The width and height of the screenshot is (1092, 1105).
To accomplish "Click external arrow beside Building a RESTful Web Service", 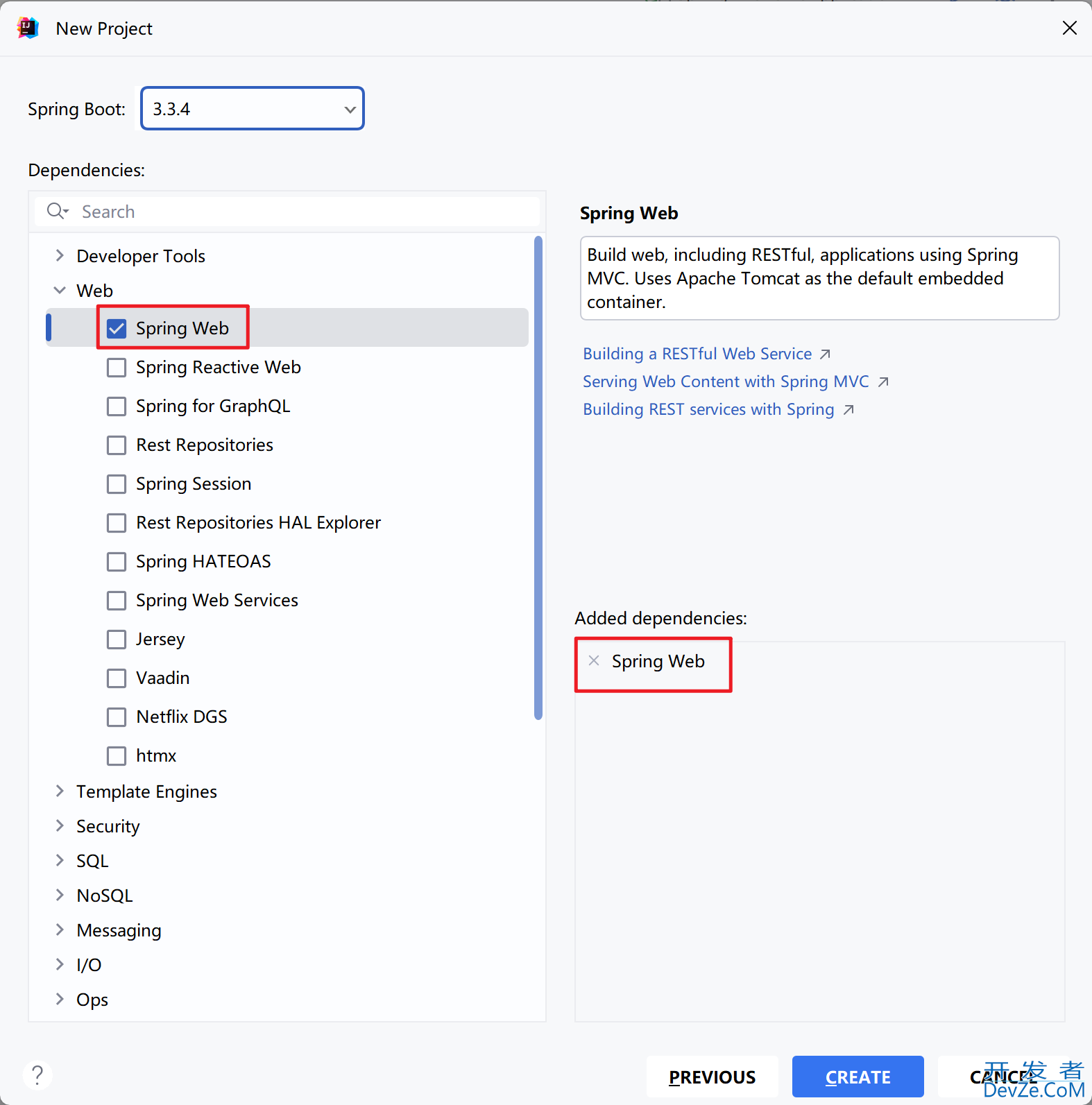I will pos(825,354).
